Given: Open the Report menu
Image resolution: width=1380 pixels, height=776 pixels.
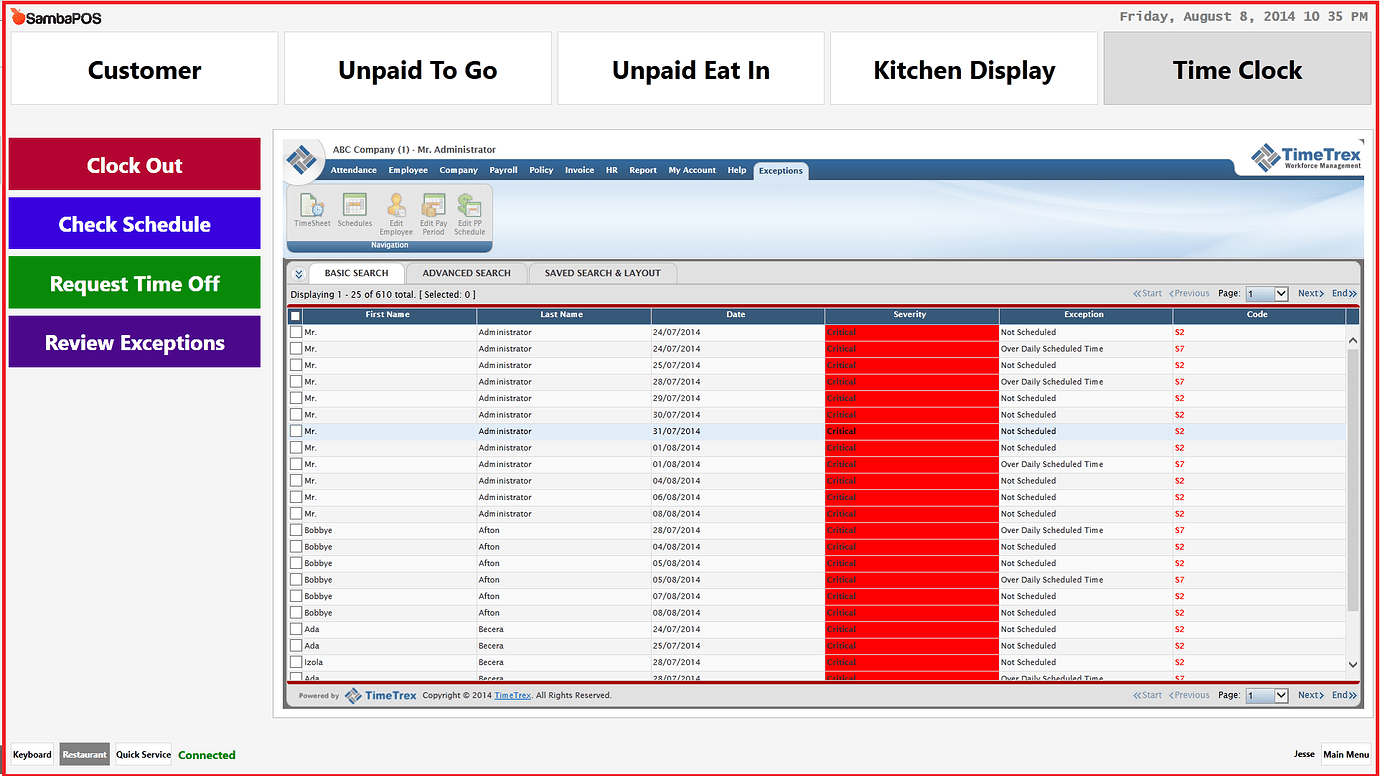Looking at the screenshot, I should tap(643, 170).
